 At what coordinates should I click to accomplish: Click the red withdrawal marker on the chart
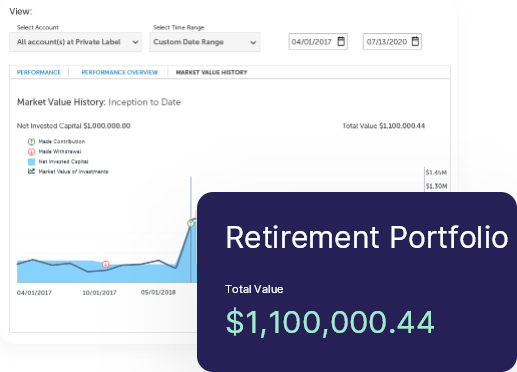click(106, 264)
